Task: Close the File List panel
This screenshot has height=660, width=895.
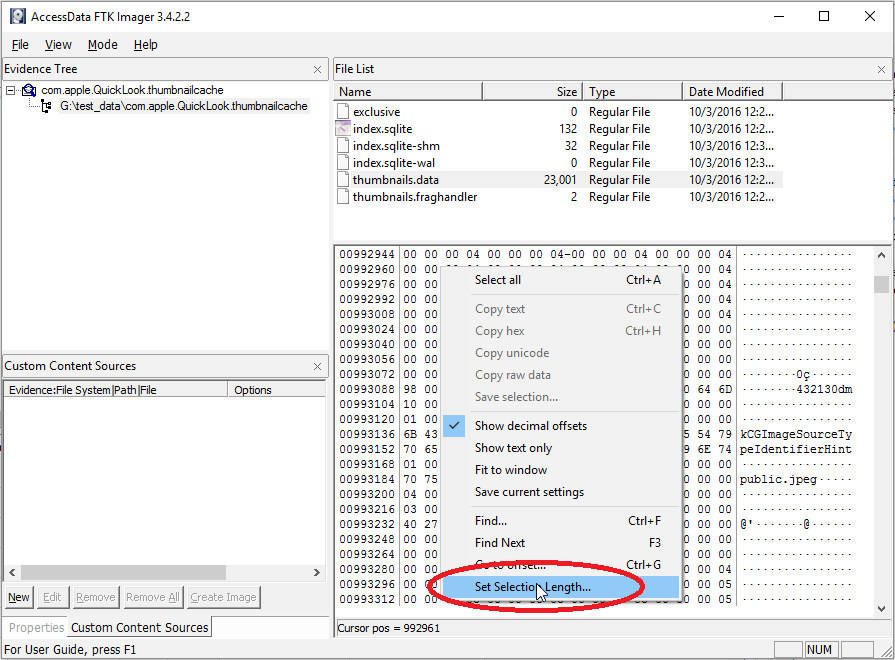Action: (879, 68)
